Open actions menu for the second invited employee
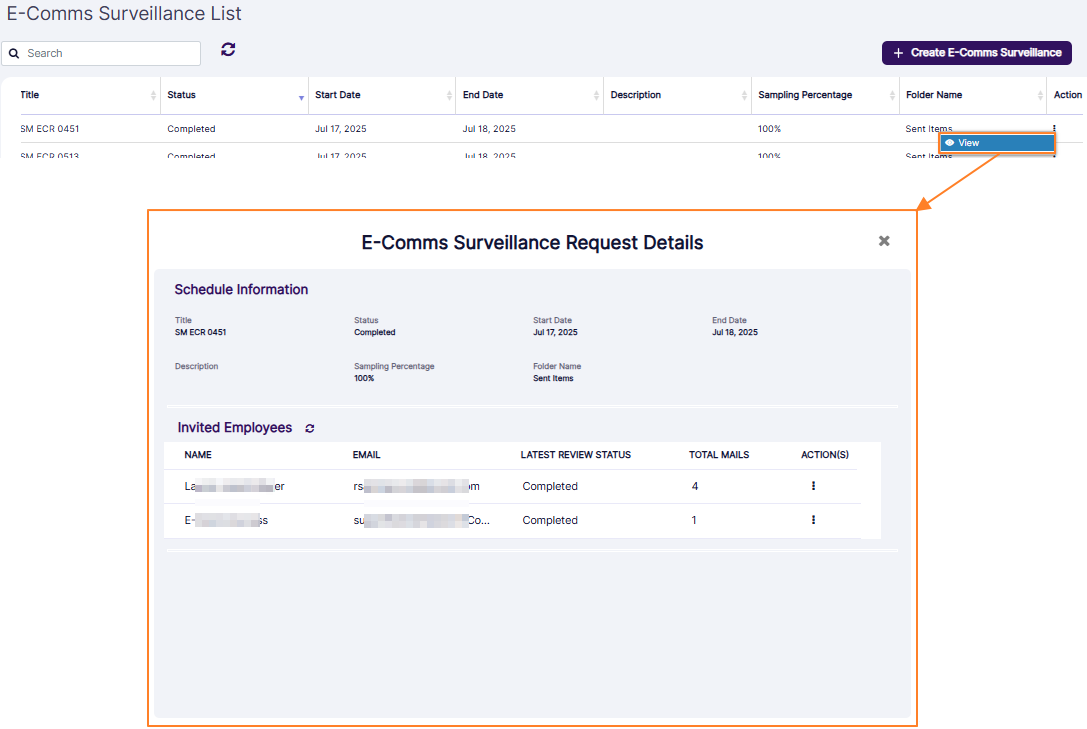The height and width of the screenshot is (729, 1087). [813, 519]
